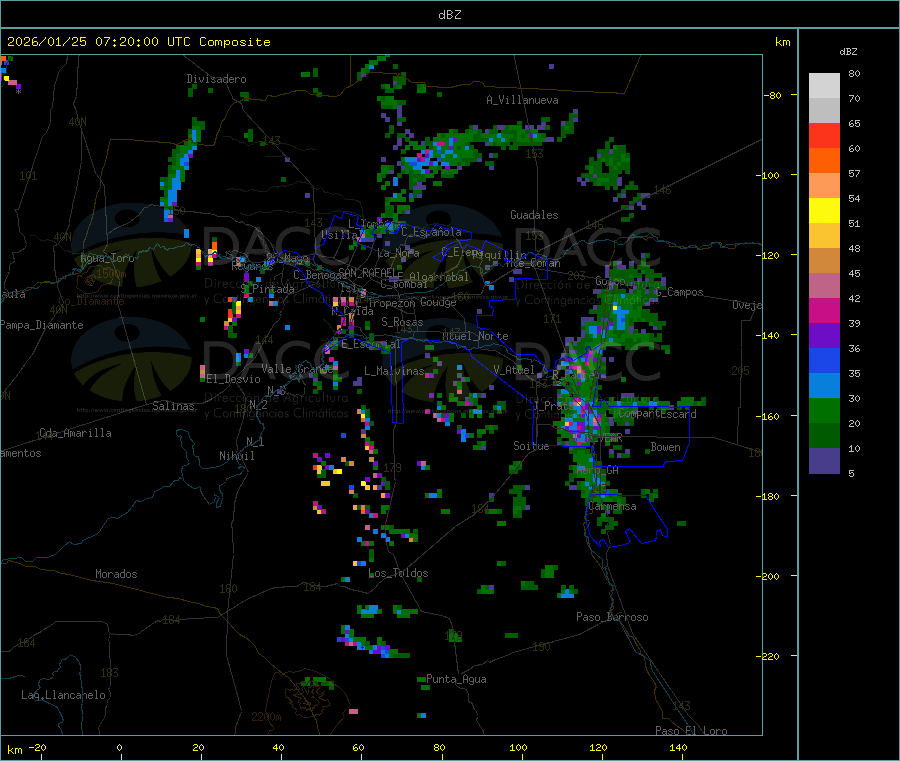
Task: Click the 0 km horizontal axis tick
Action: pos(119,747)
